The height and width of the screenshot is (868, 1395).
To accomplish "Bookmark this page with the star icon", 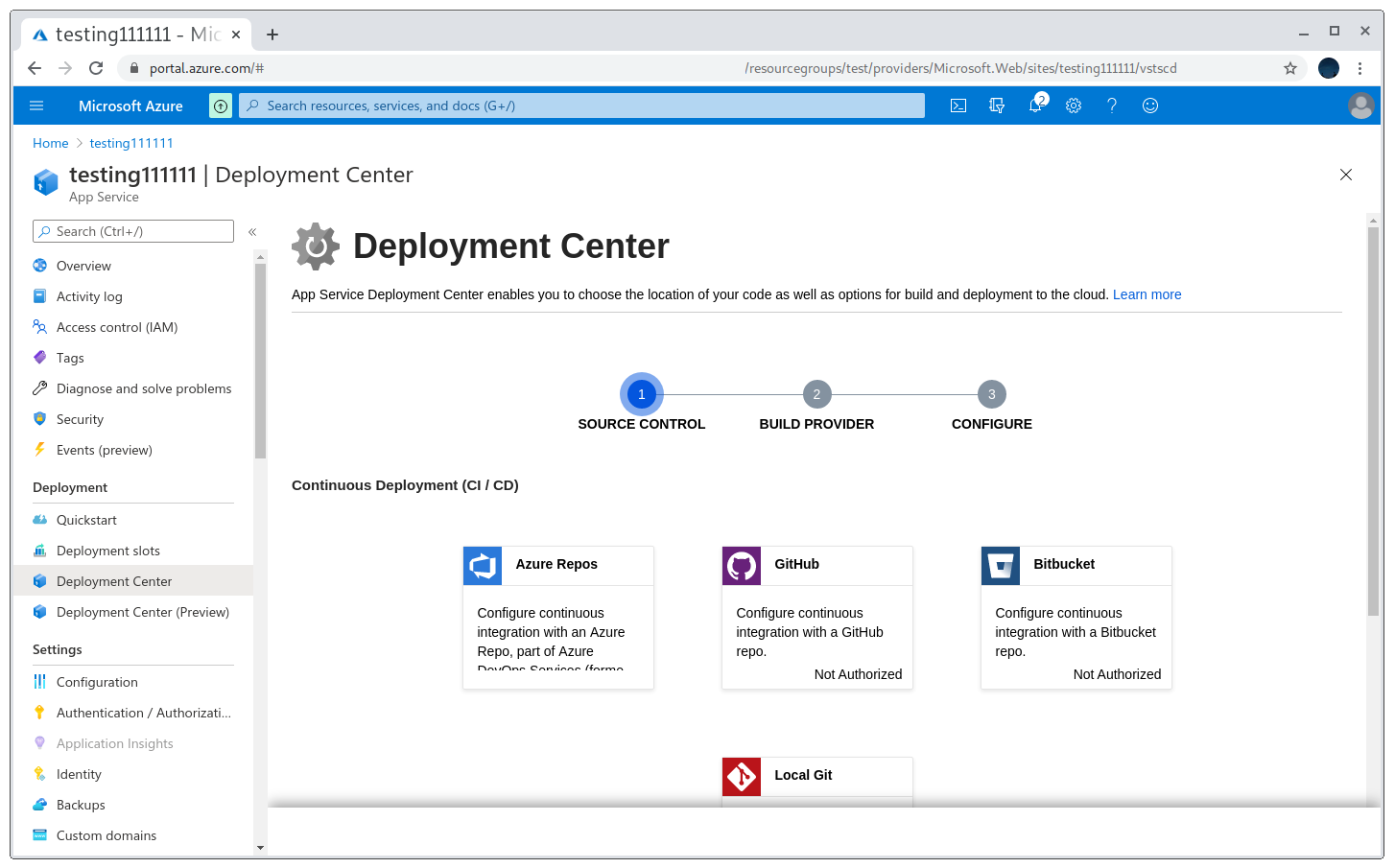I will (x=1290, y=68).
